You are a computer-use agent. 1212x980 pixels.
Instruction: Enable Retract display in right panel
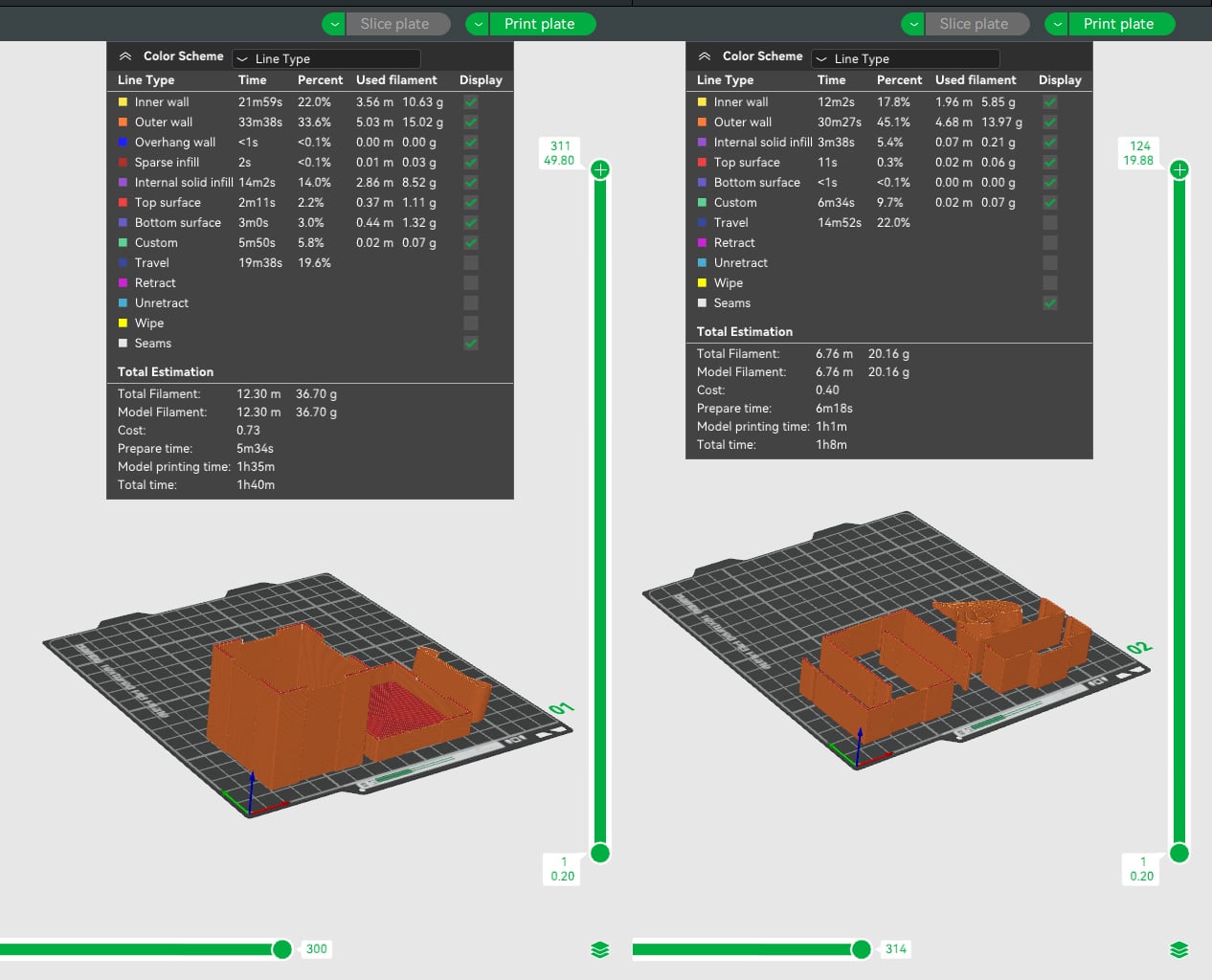click(1050, 243)
